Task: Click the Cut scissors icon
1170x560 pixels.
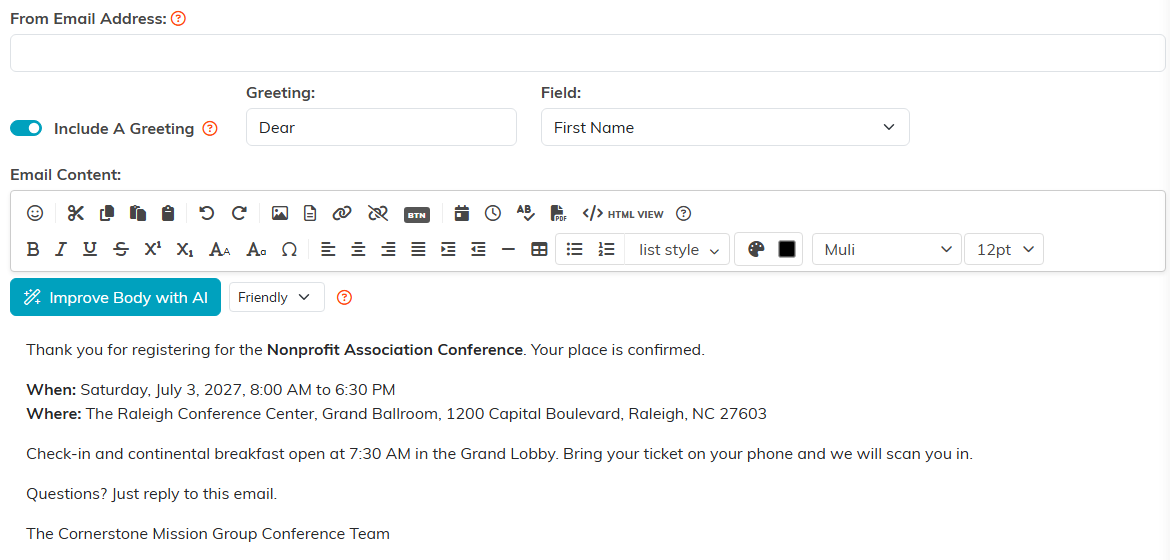Action: point(75,214)
